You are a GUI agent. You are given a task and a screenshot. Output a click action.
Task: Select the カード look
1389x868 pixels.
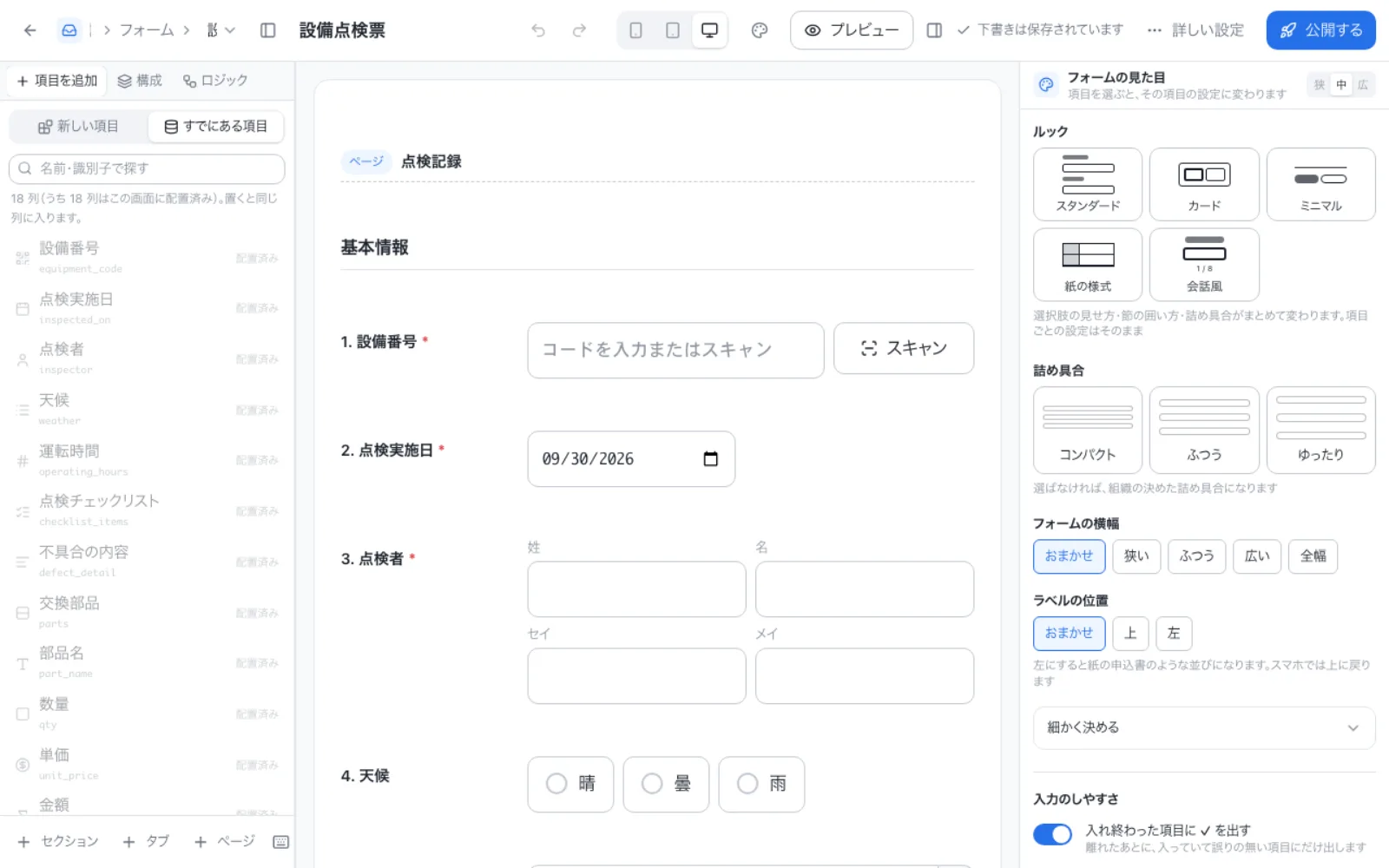(1204, 184)
